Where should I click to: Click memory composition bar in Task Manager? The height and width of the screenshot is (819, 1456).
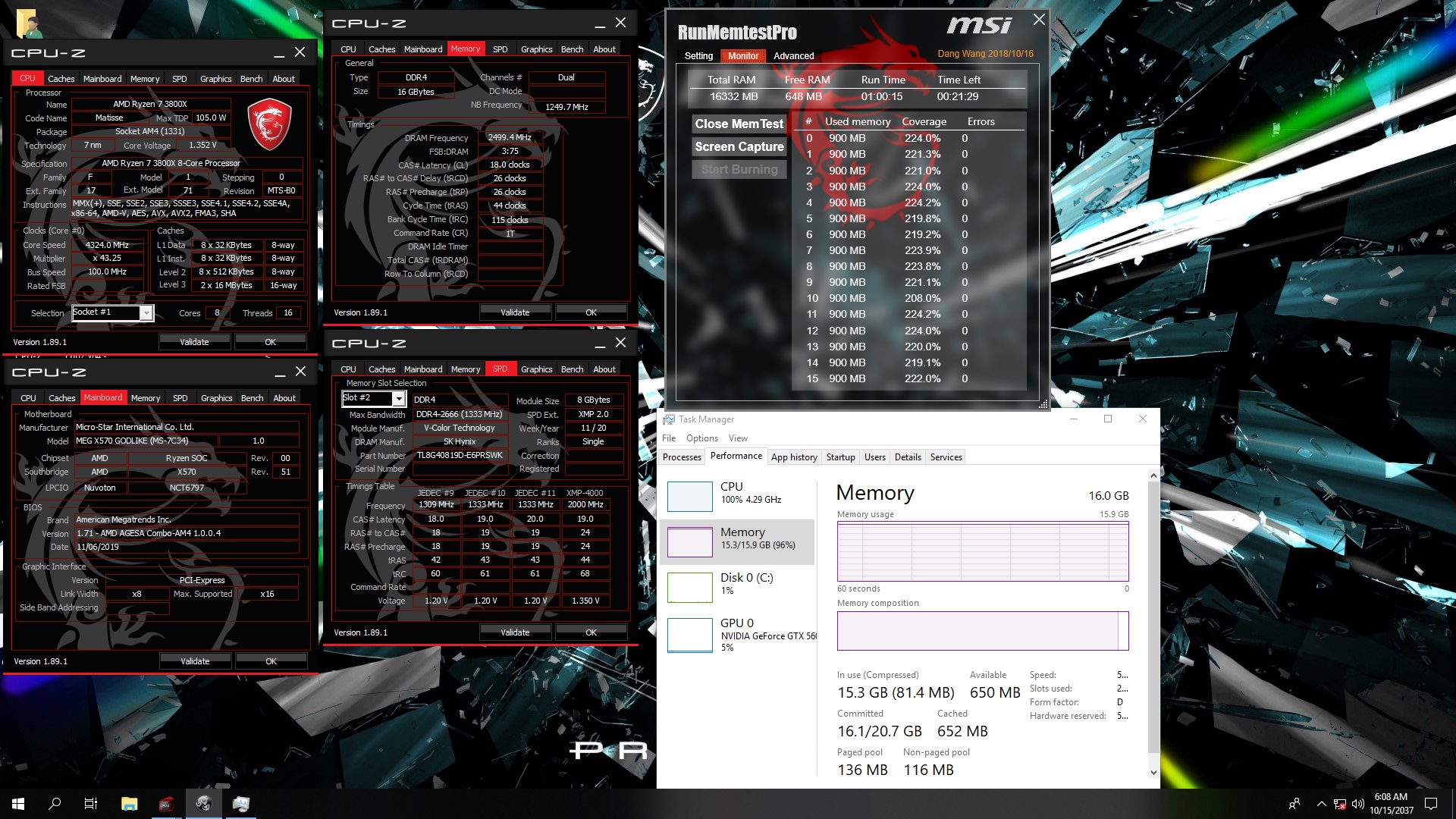pyautogui.click(x=983, y=631)
